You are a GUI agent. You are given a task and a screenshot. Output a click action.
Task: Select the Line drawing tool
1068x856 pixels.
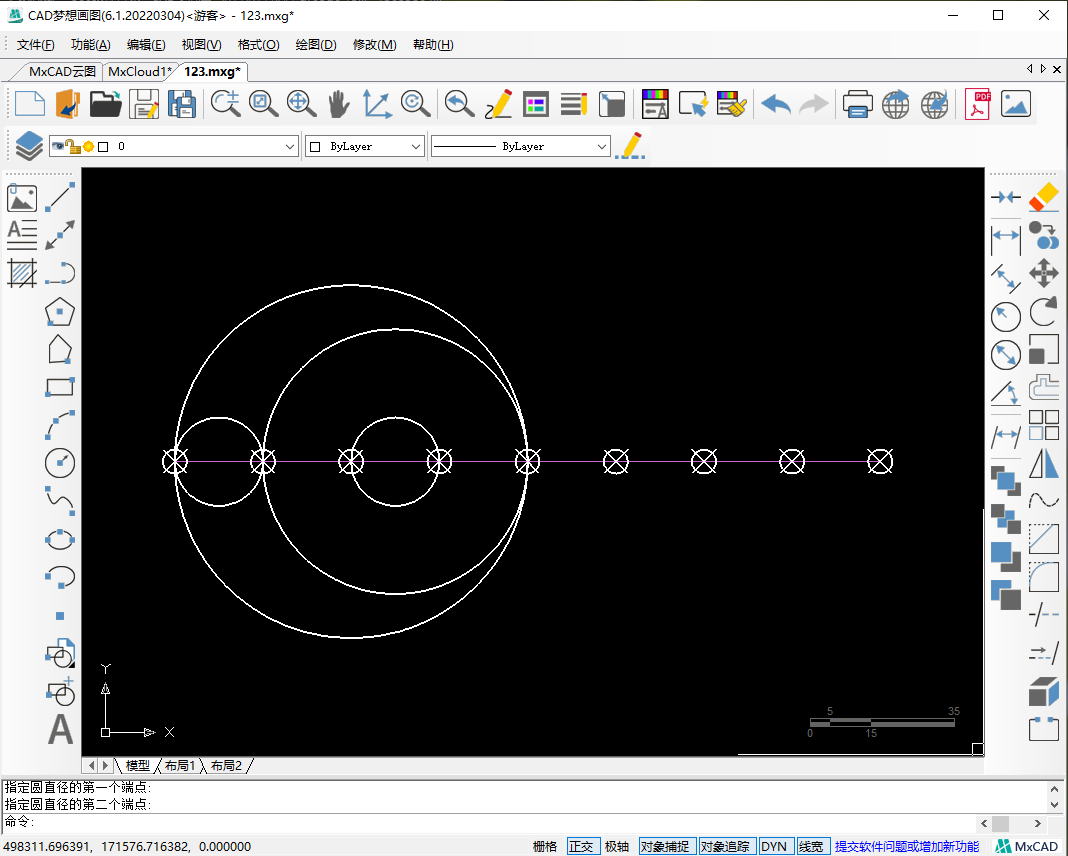(x=61, y=197)
